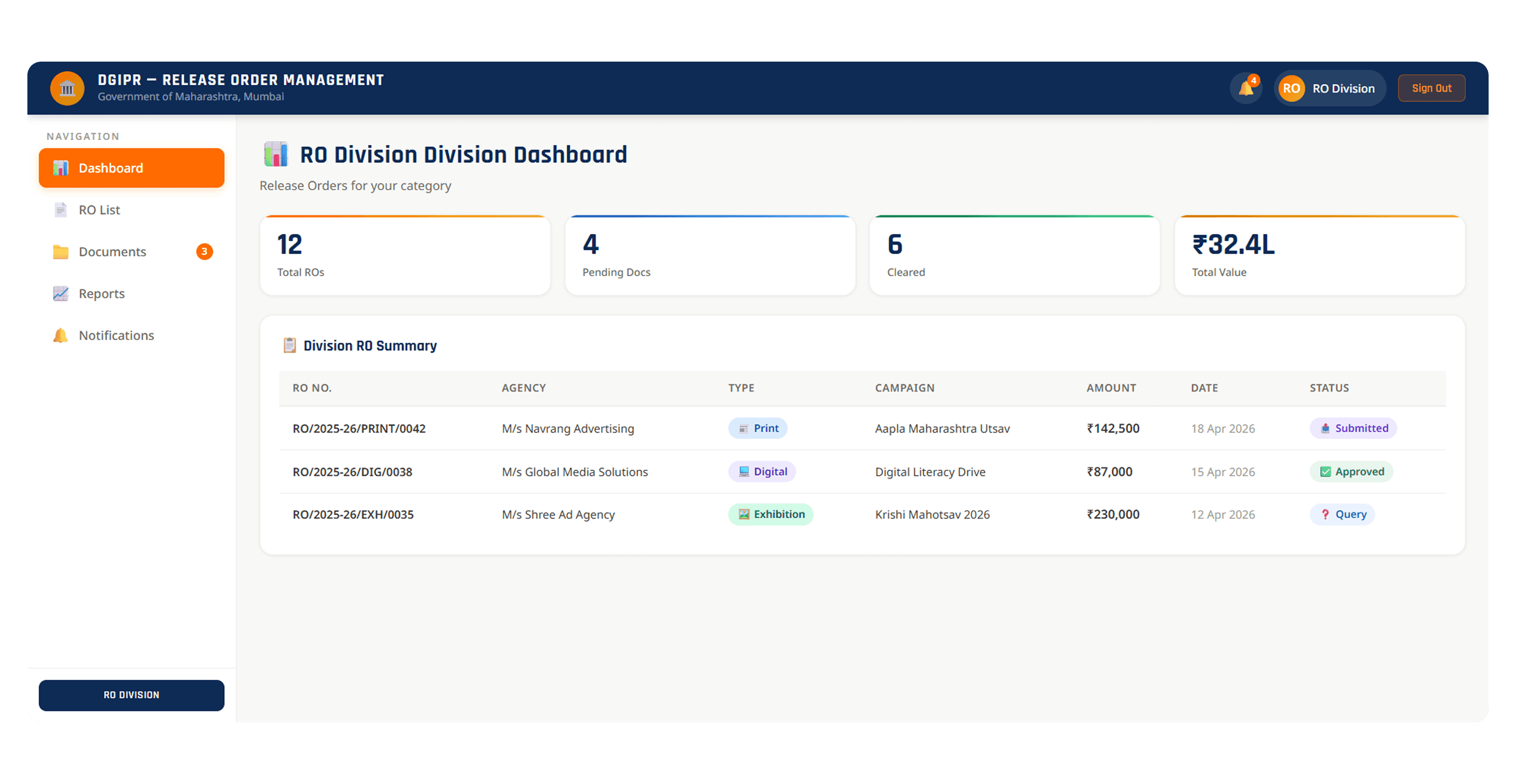Click the DGIPR government building logo
The width and height of the screenshot is (1516, 784).
(67, 88)
